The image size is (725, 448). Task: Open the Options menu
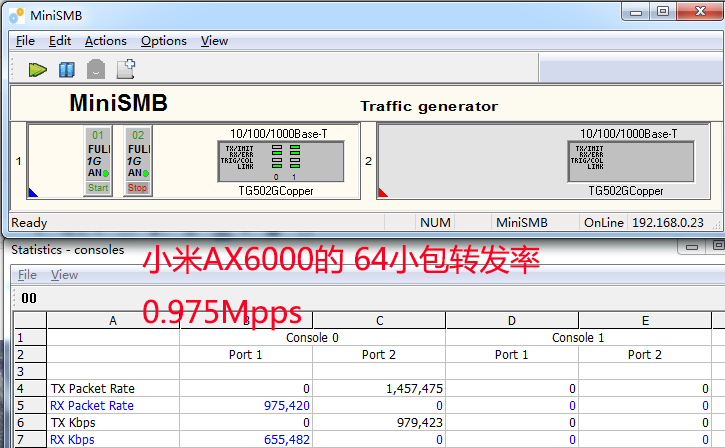pos(164,41)
